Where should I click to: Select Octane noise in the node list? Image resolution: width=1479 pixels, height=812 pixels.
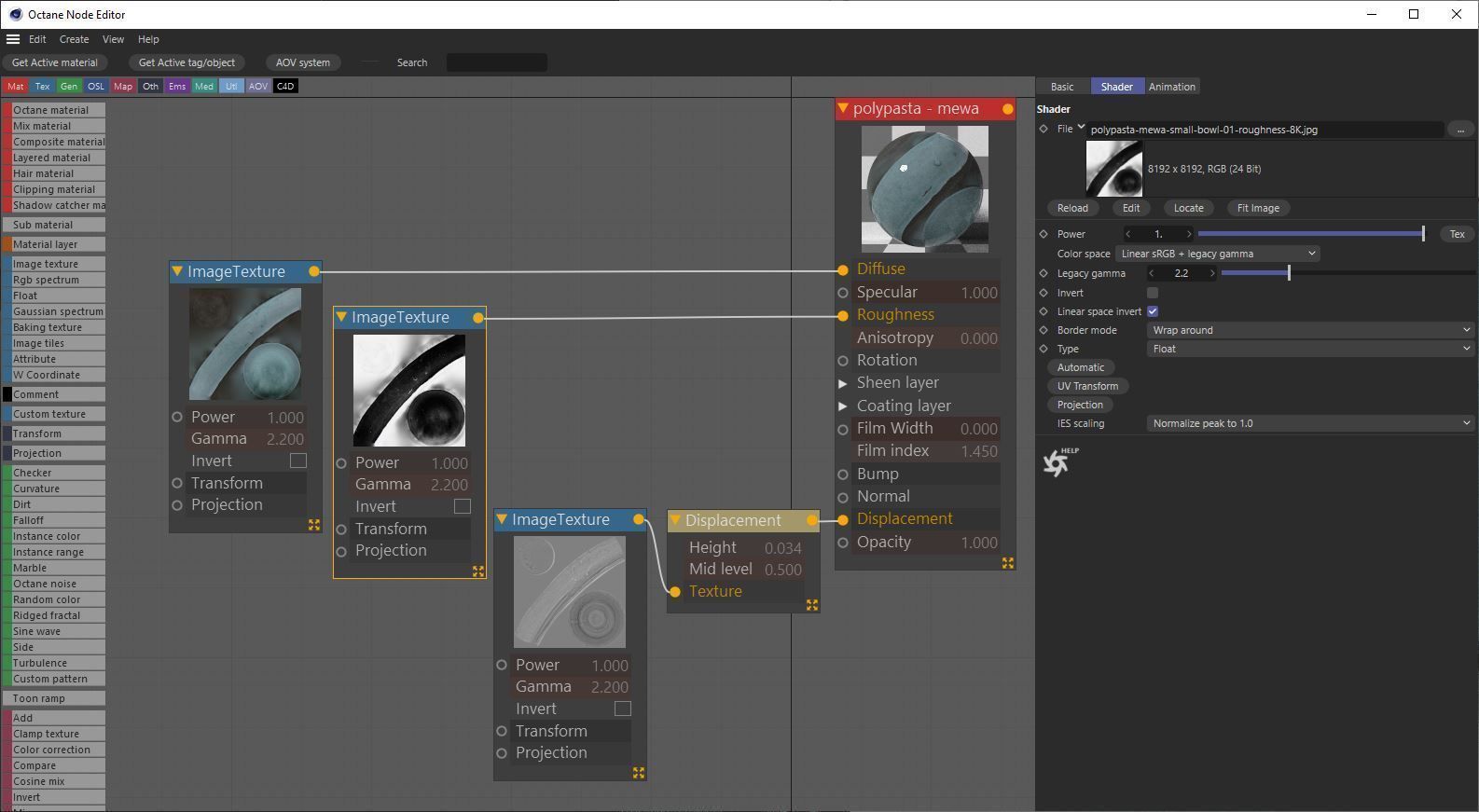click(x=53, y=584)
